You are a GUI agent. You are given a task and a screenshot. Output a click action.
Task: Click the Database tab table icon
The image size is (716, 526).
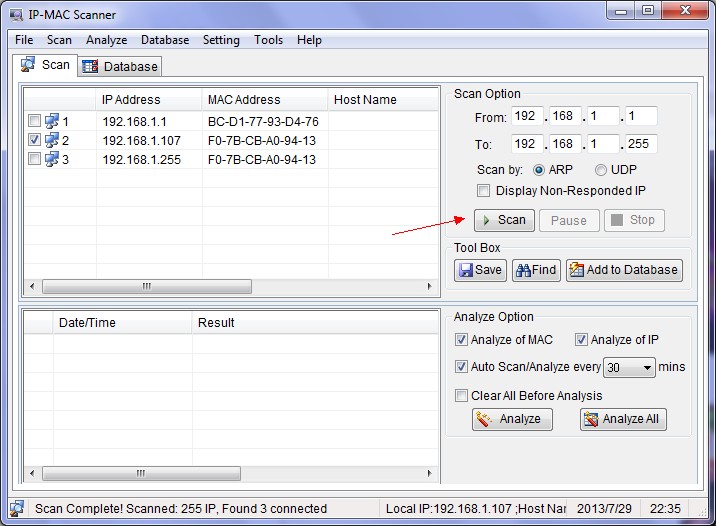click(90, 66)
